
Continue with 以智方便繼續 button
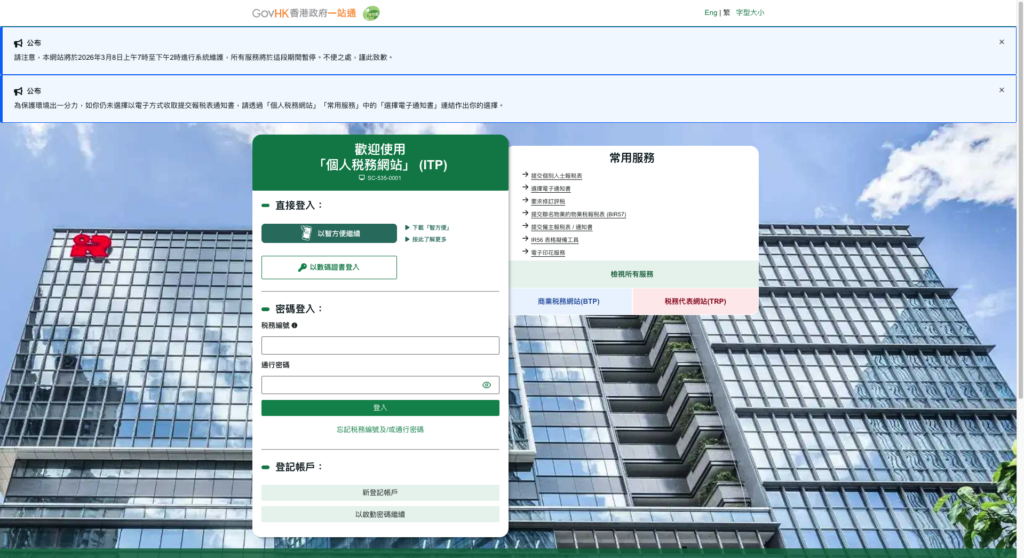coord(329,233)
